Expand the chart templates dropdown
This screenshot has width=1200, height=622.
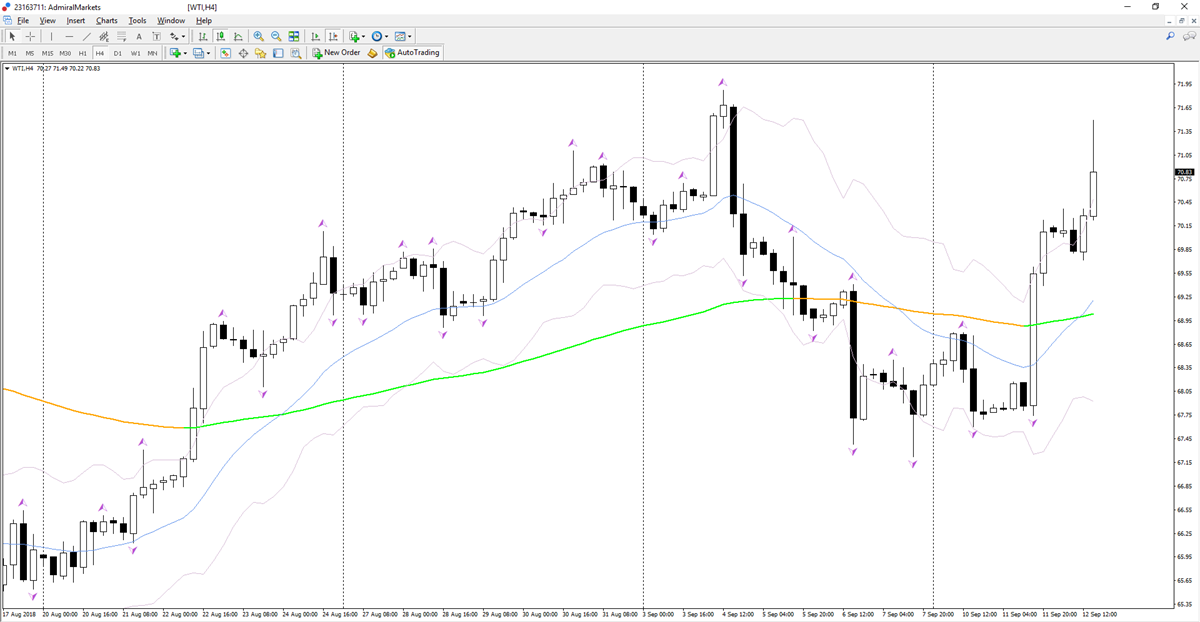[410, 36]
